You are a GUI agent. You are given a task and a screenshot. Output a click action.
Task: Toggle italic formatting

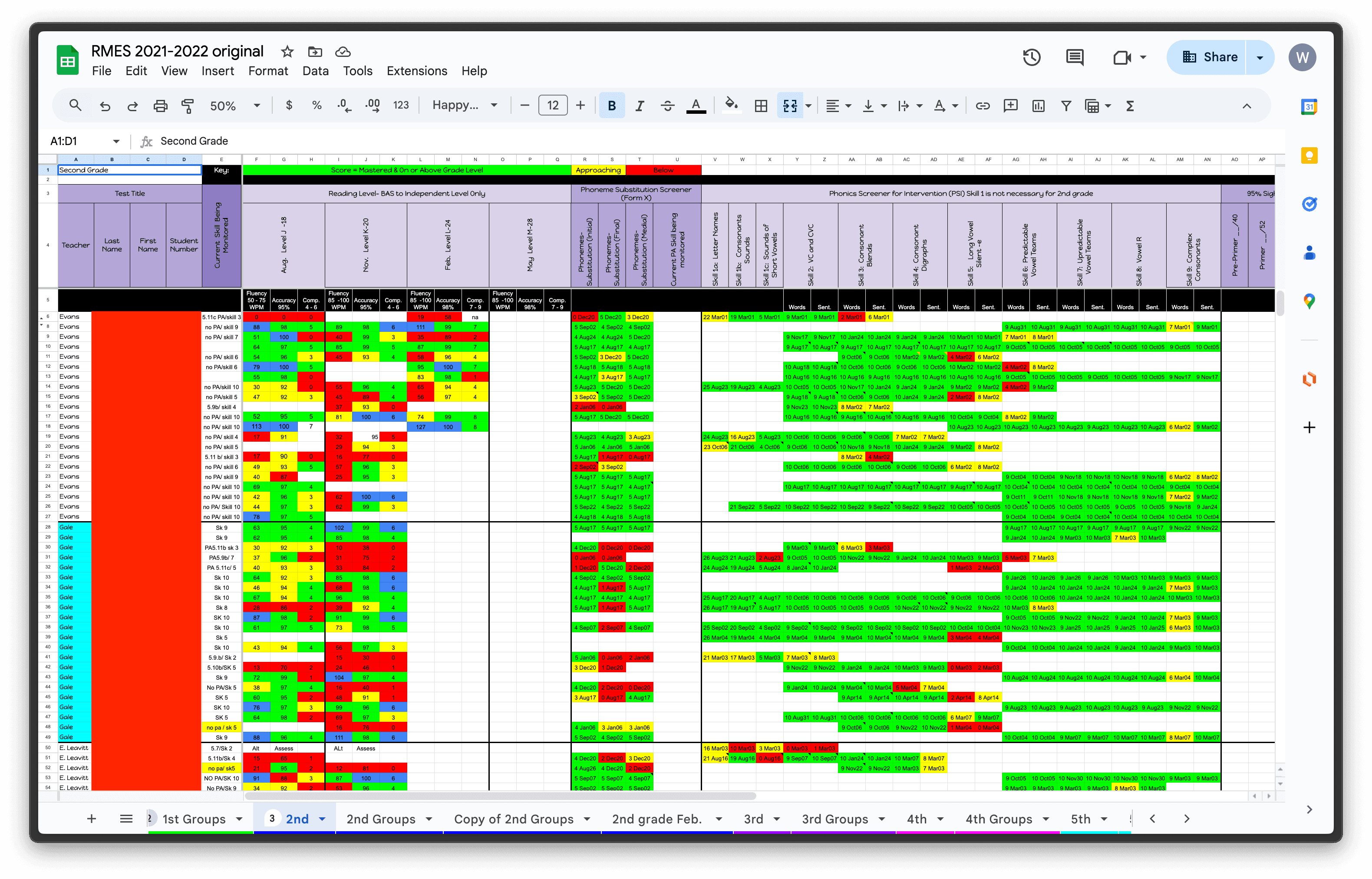tap(640, 106)
